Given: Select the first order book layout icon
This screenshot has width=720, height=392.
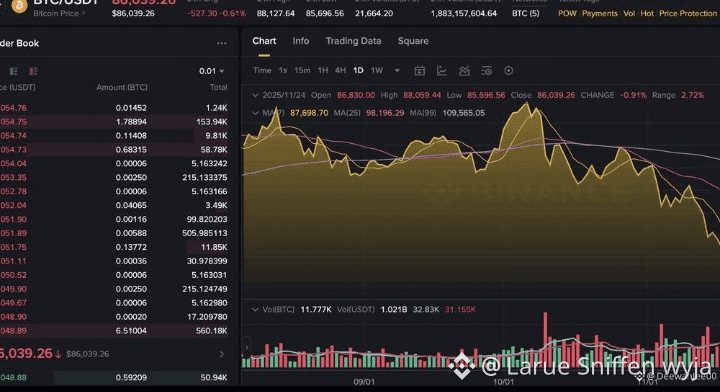Looking at the screenshot, I should tap(14, 71).
